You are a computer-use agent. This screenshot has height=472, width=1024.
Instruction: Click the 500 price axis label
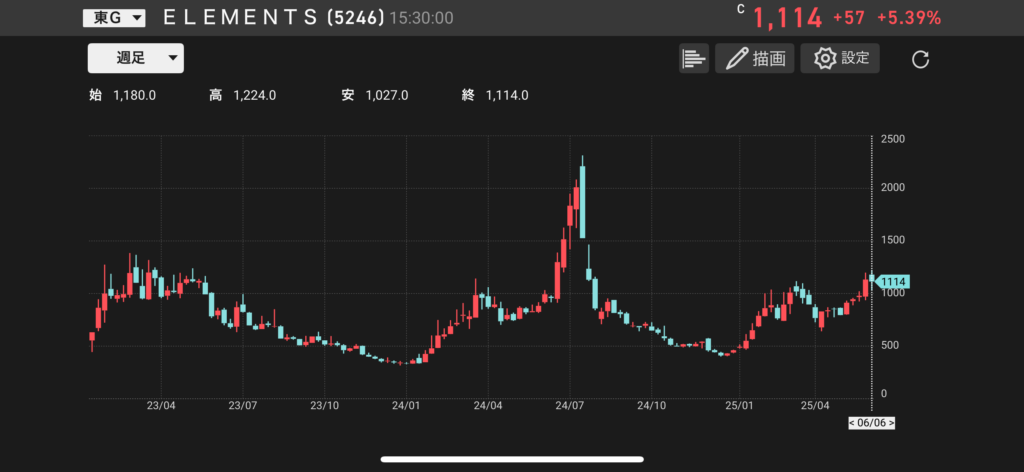coord(888,345)
